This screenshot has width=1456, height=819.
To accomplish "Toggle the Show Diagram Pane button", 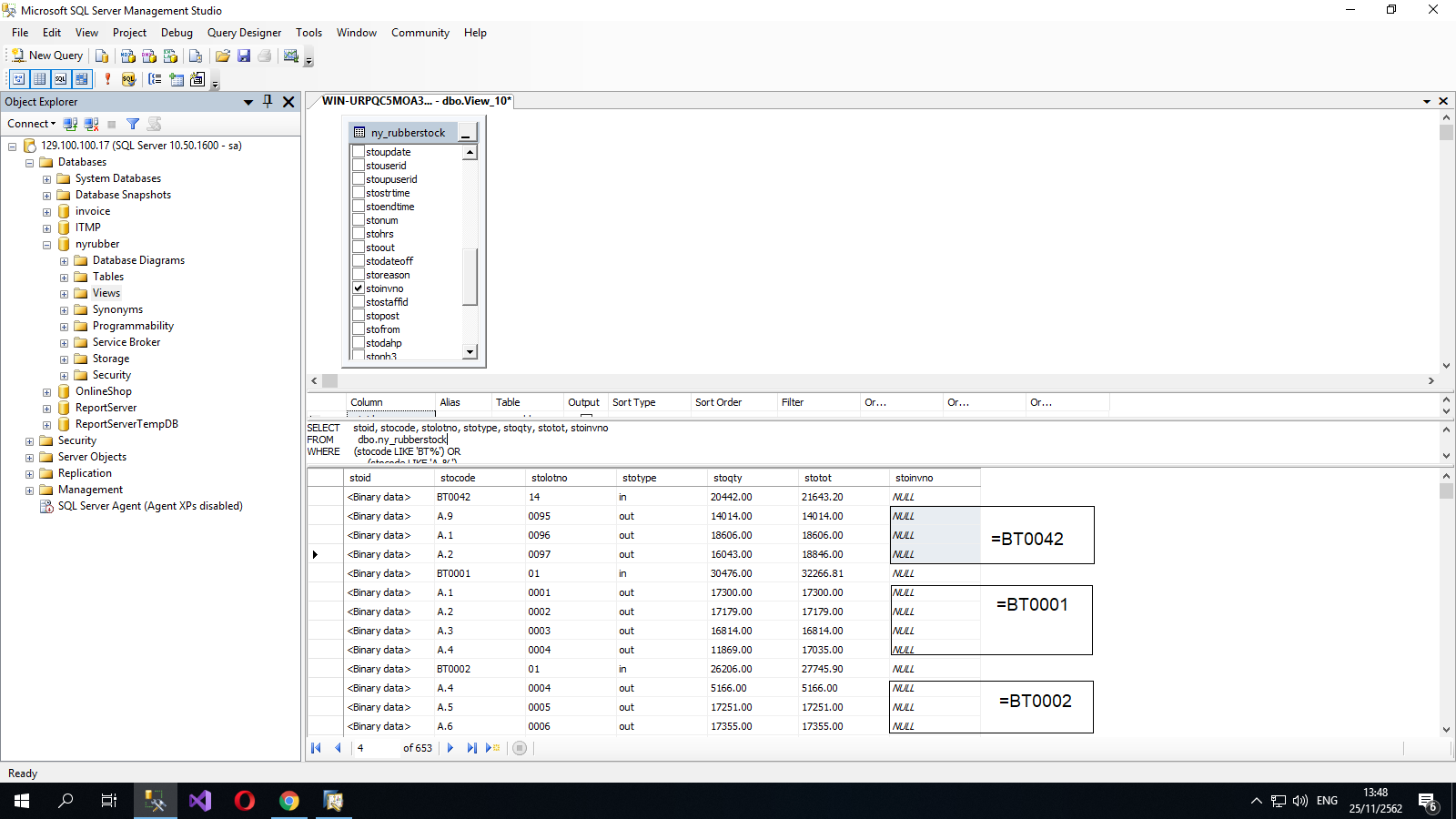I will [x=18, y=79].
